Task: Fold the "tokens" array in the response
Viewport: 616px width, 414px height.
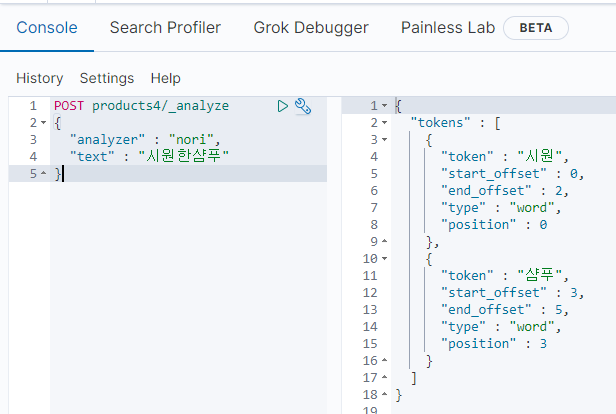Action: (x=386, y=123)
